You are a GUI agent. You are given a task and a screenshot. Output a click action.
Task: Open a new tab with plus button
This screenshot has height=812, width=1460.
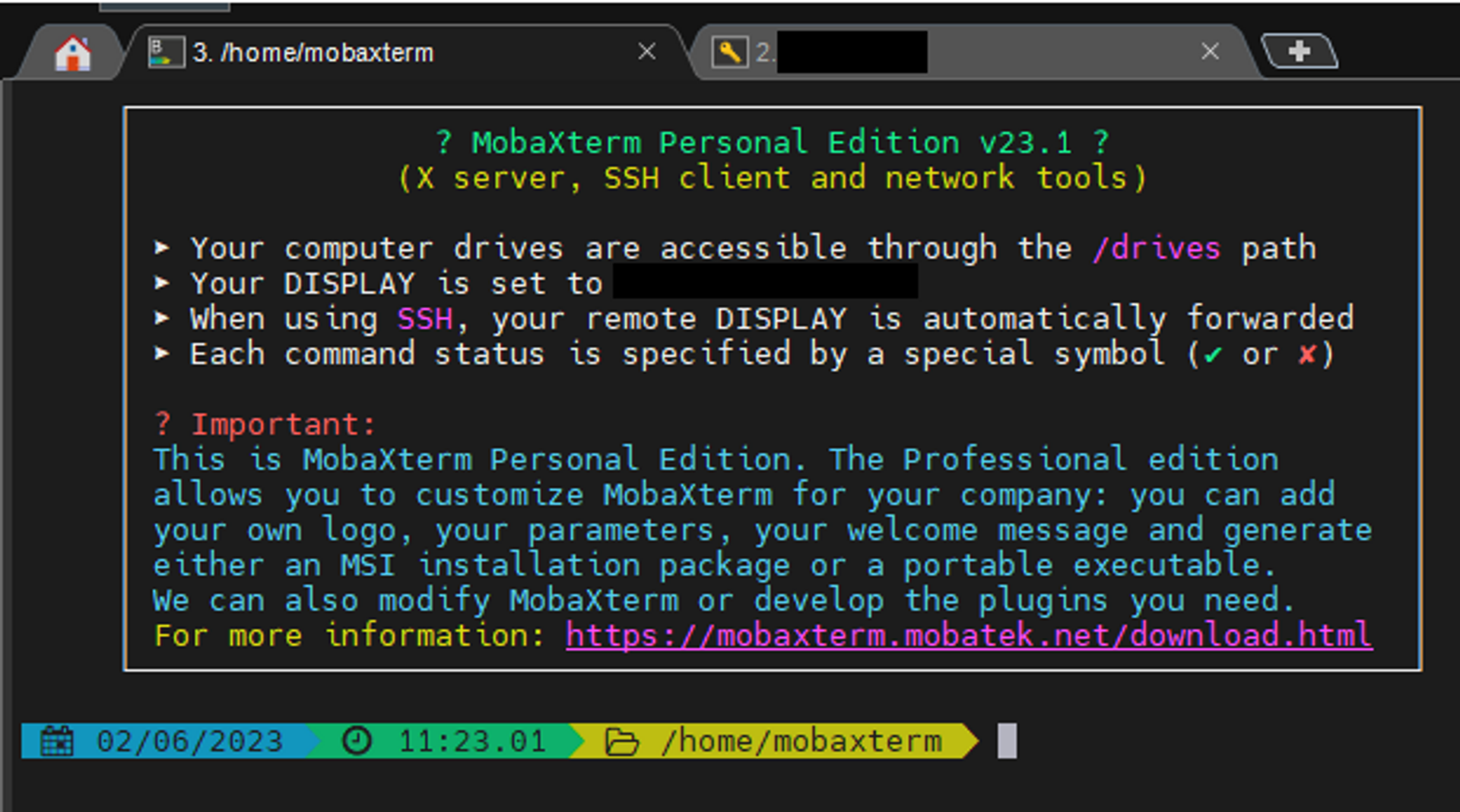click(x=1299, y=51)
